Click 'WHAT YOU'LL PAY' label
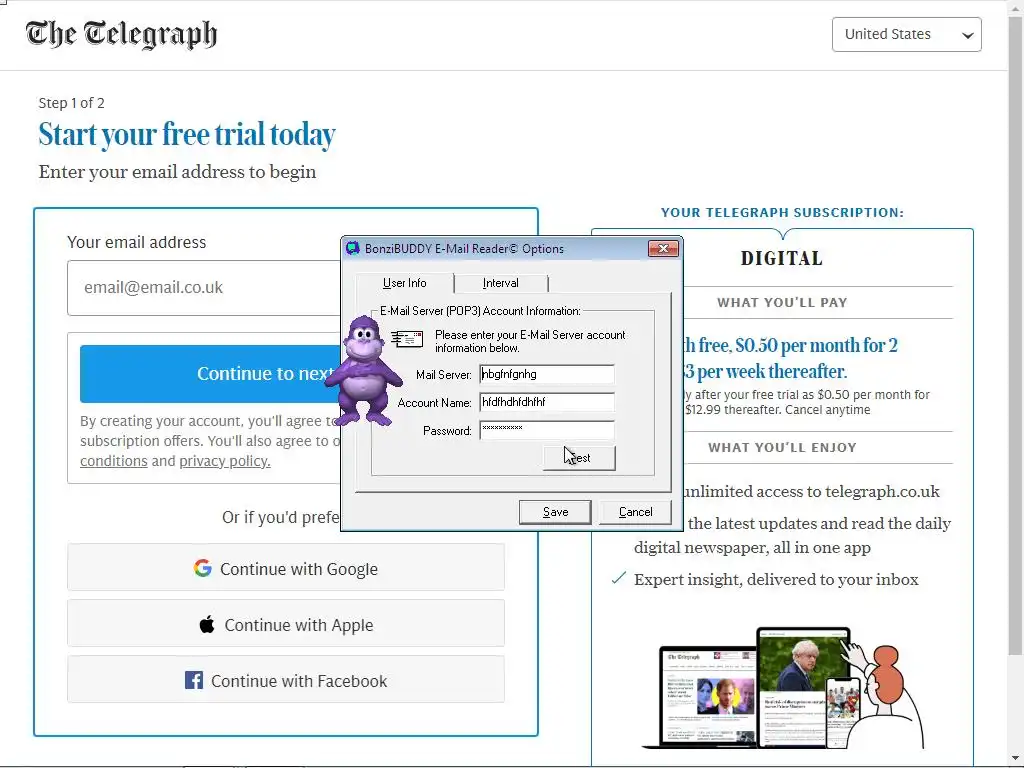This screenshot has width=1024, height=768. tap(782, 302)
